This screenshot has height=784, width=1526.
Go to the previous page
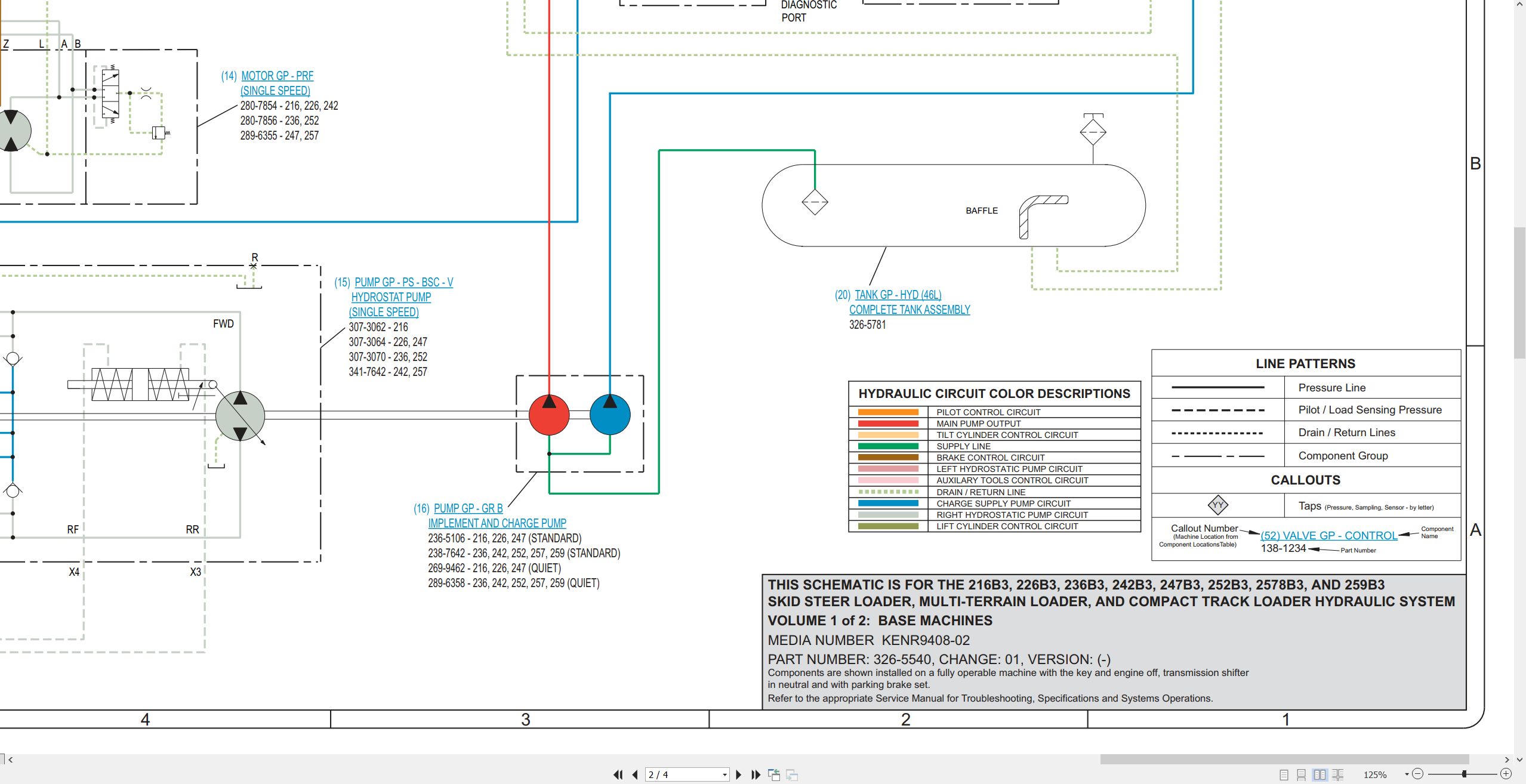(634, 774)
